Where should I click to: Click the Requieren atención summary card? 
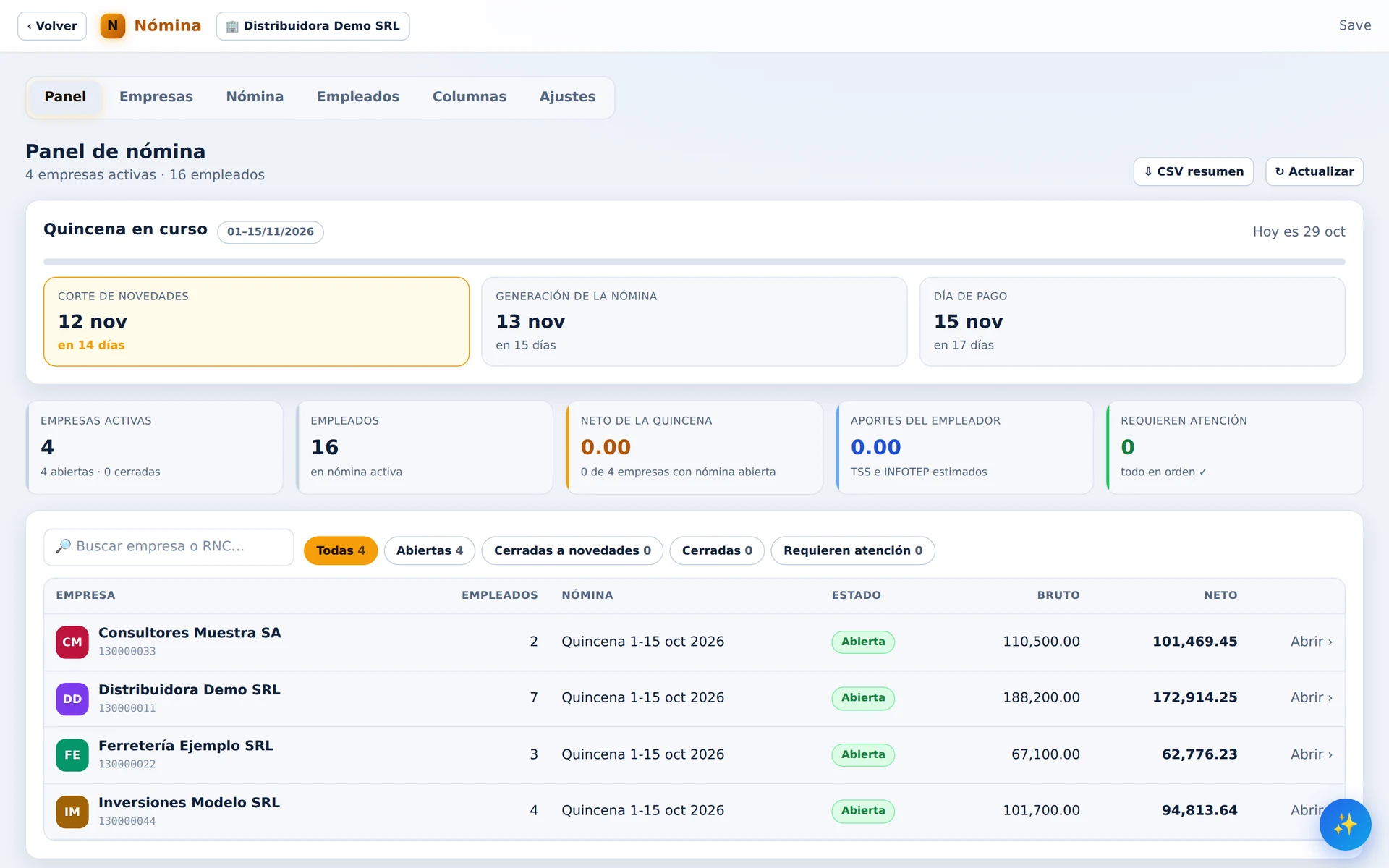1235,448
